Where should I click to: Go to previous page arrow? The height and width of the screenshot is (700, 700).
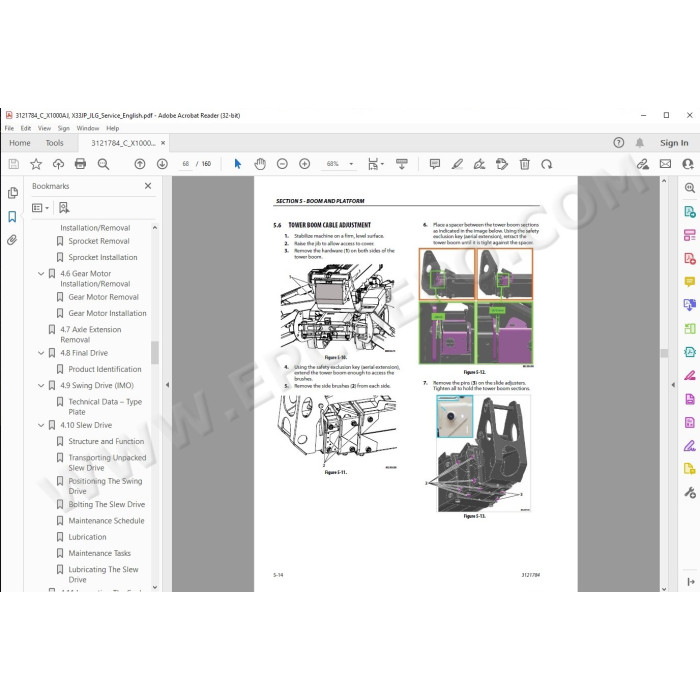pos(140,164)
